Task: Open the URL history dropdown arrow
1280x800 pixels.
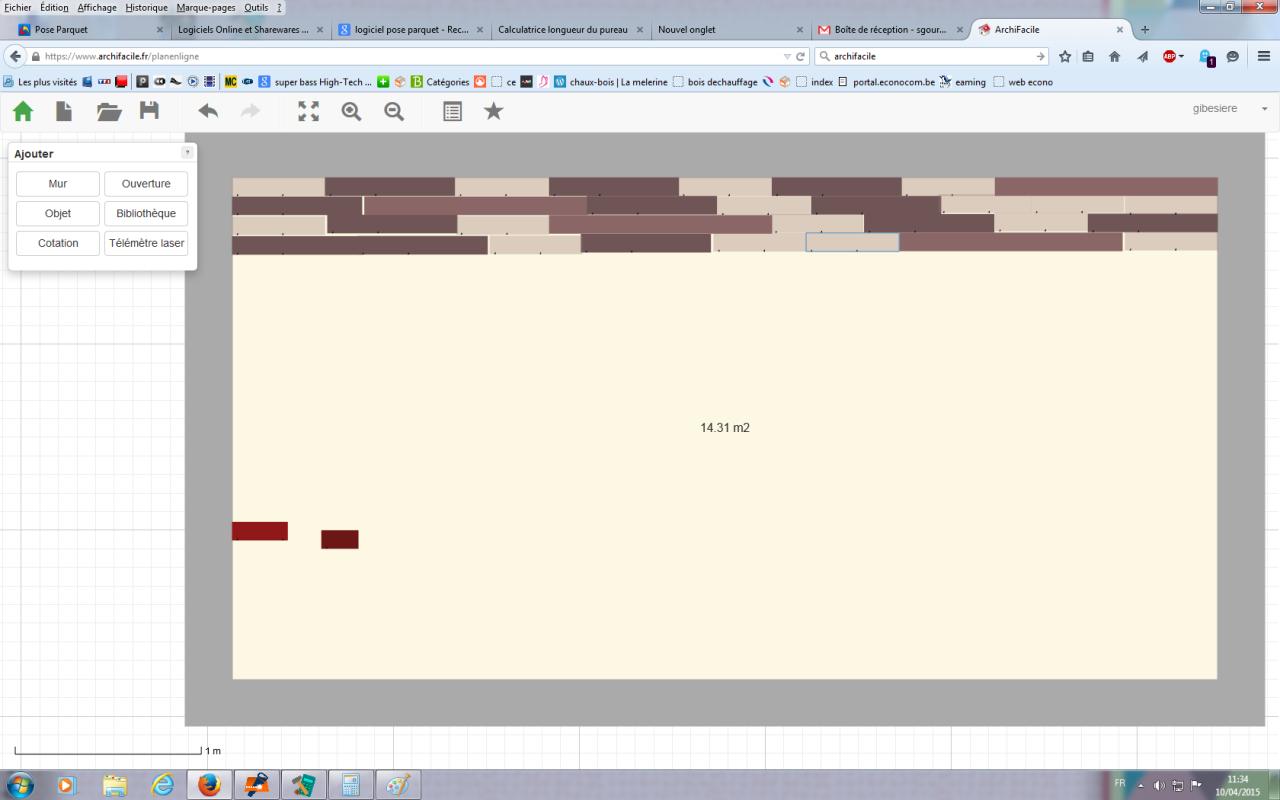Action: point(788,57)
